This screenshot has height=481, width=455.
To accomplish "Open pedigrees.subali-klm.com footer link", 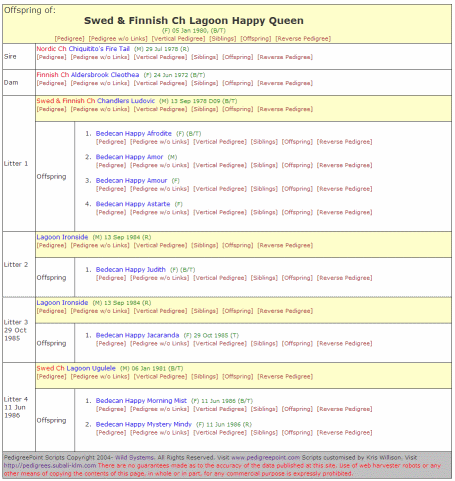I will [x=50, y=466].
